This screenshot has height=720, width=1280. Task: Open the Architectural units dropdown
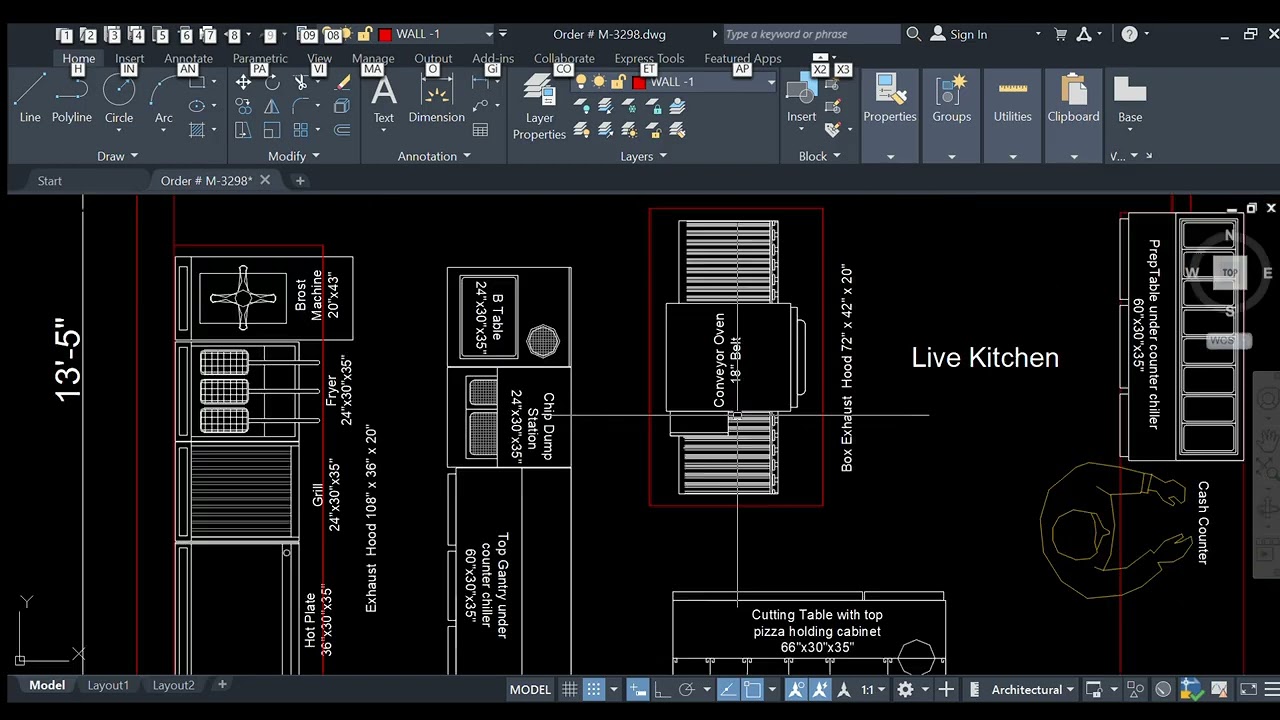(1033, 689)
